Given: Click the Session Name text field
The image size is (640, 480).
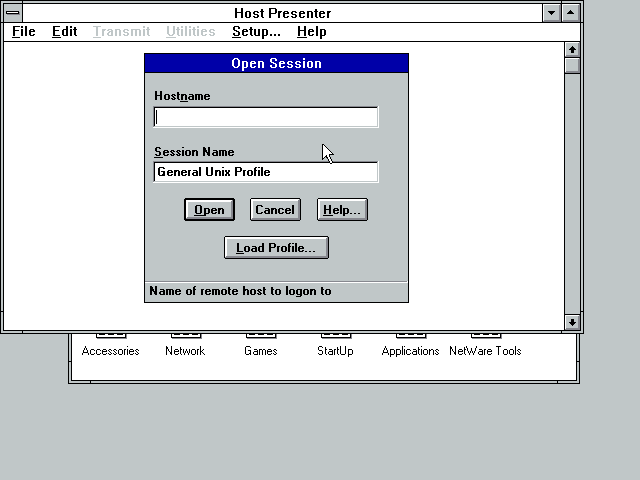Looking at the screenshot, I should (266, 172).
